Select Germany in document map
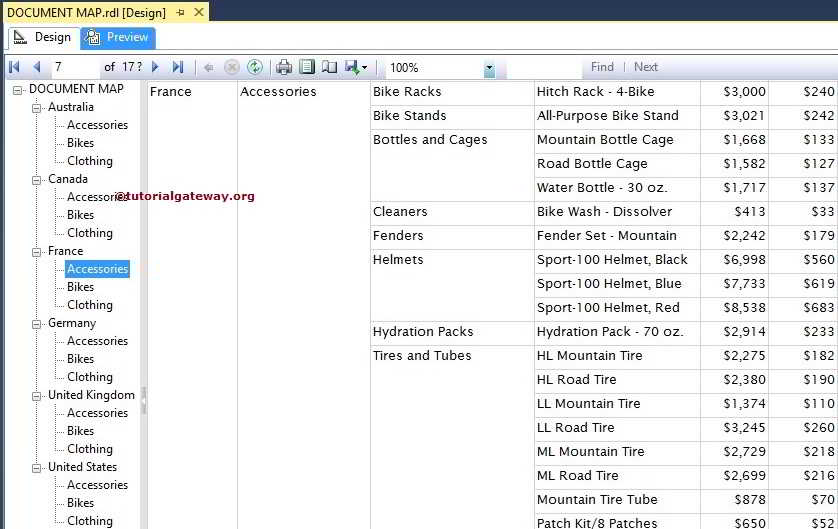The height and width of the screenshot is (529, 838). (72, 323)
